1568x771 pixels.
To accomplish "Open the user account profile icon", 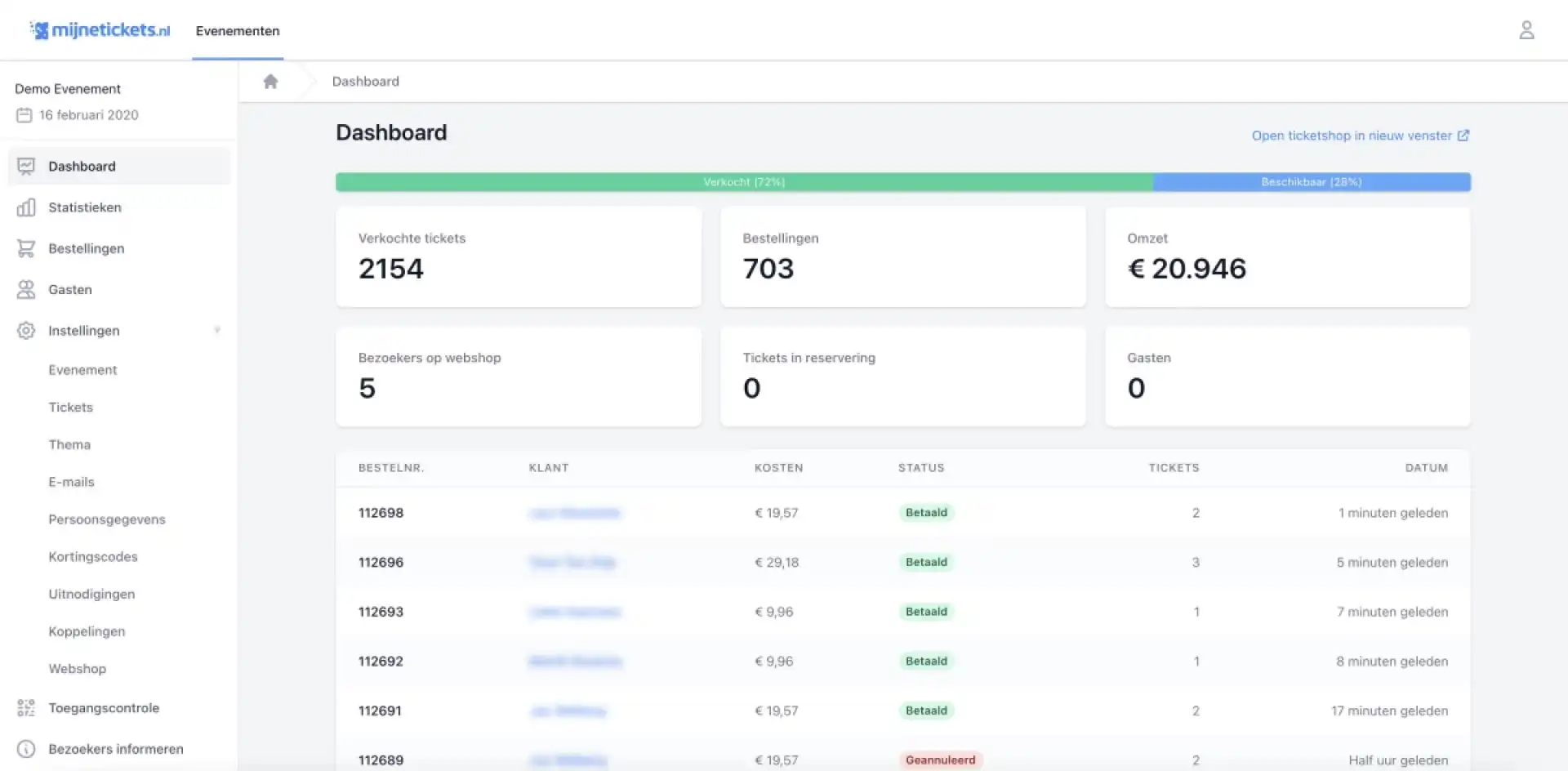I will (1526, 31).
